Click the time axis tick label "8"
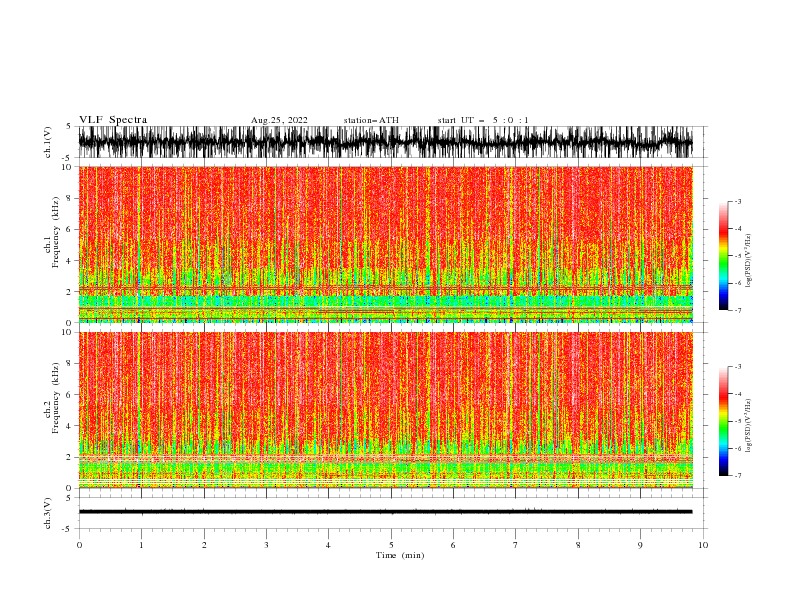The height and width of the screenshot is (612, 792). (578, 545)
